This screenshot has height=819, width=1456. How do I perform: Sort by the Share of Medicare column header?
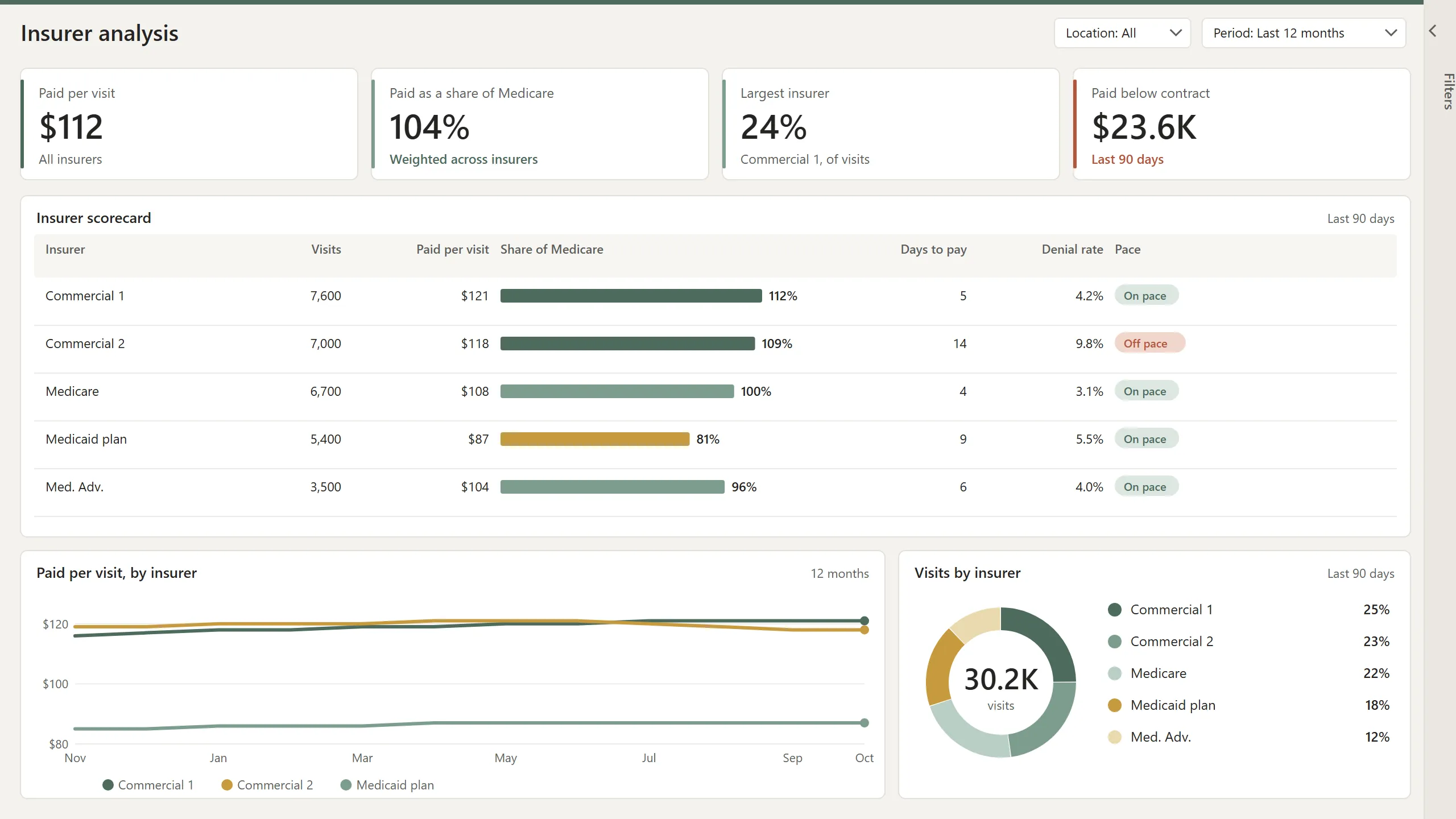552,249
